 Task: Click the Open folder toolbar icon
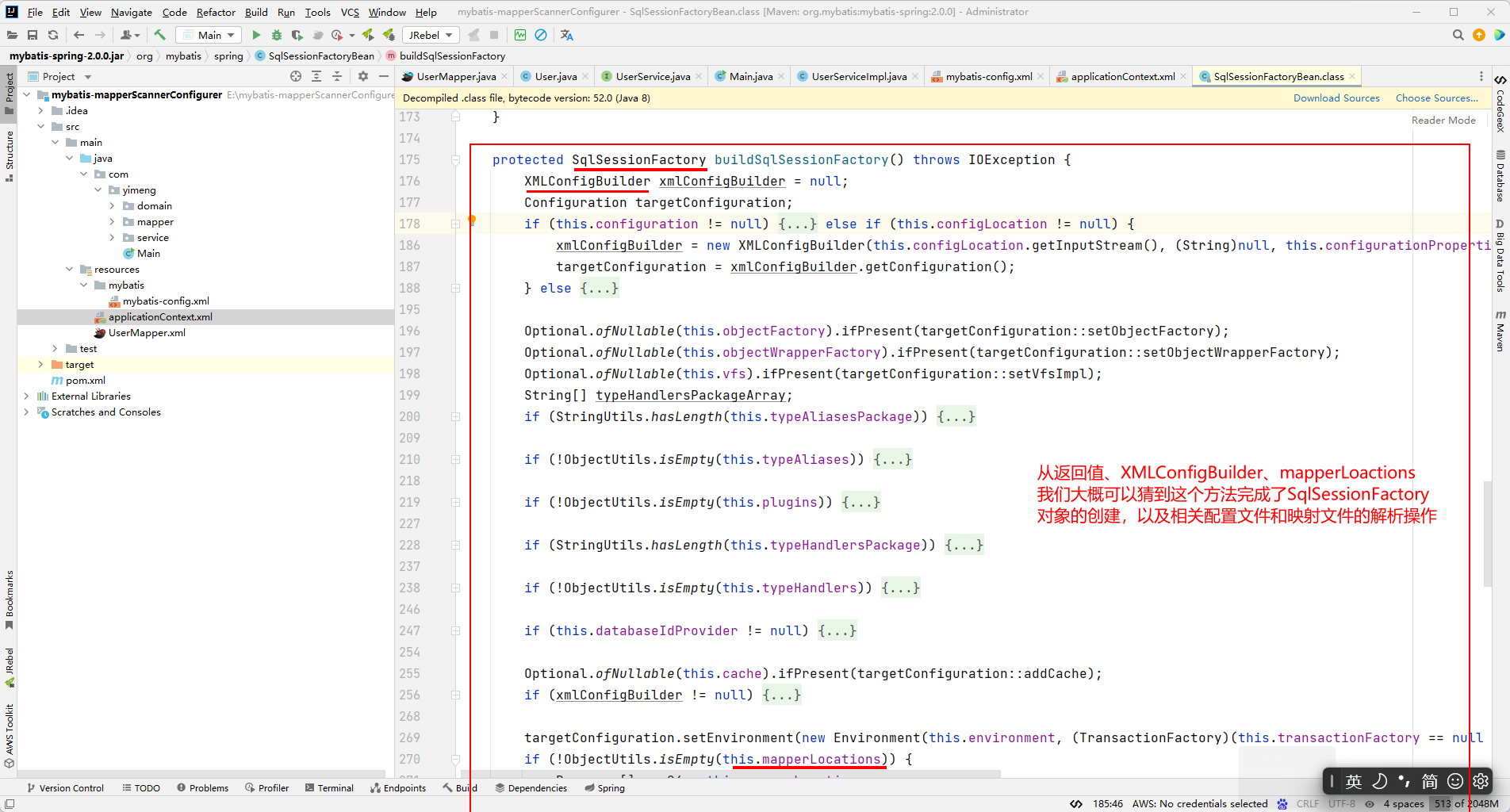click(x=12, y=35)
